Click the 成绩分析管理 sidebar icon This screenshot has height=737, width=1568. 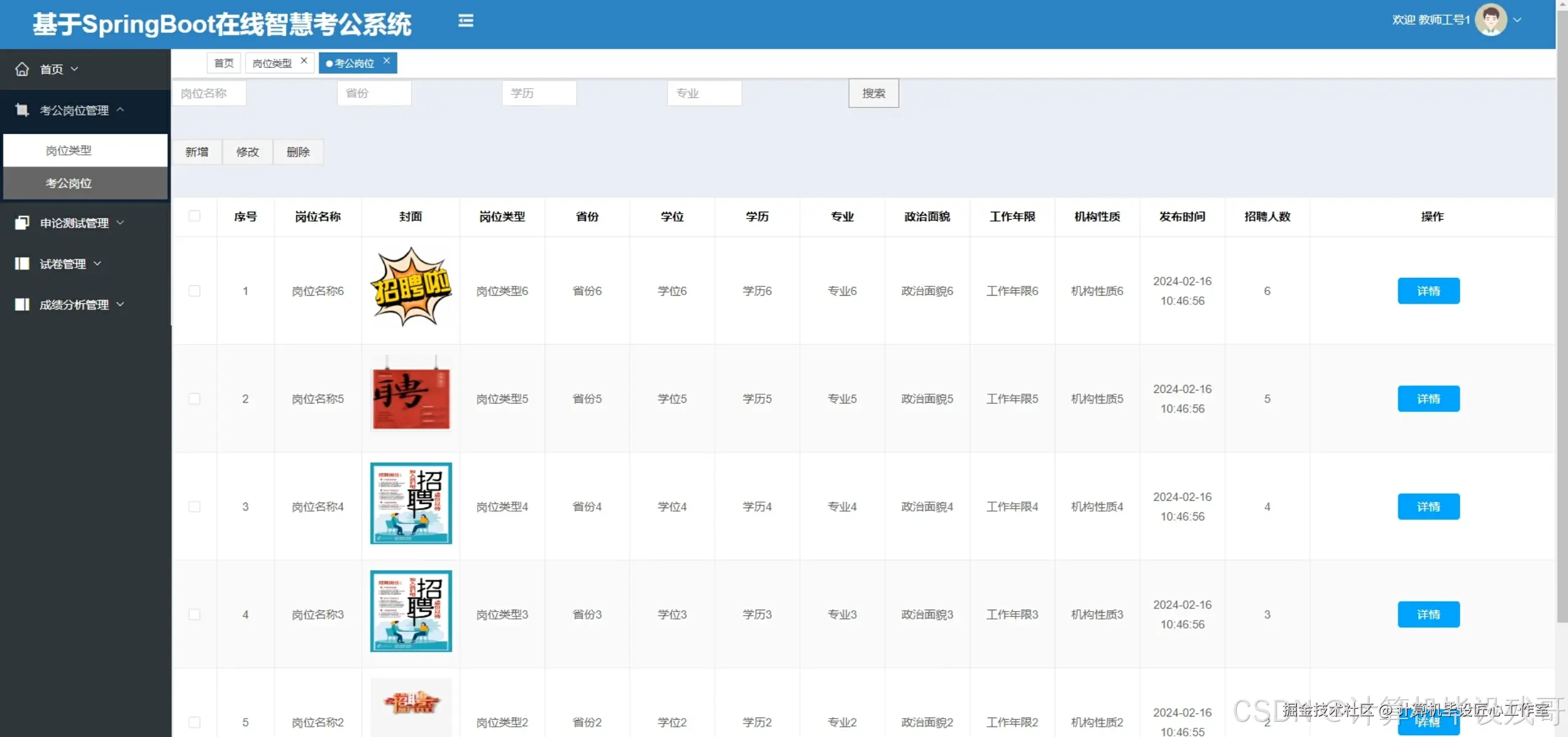22,304
